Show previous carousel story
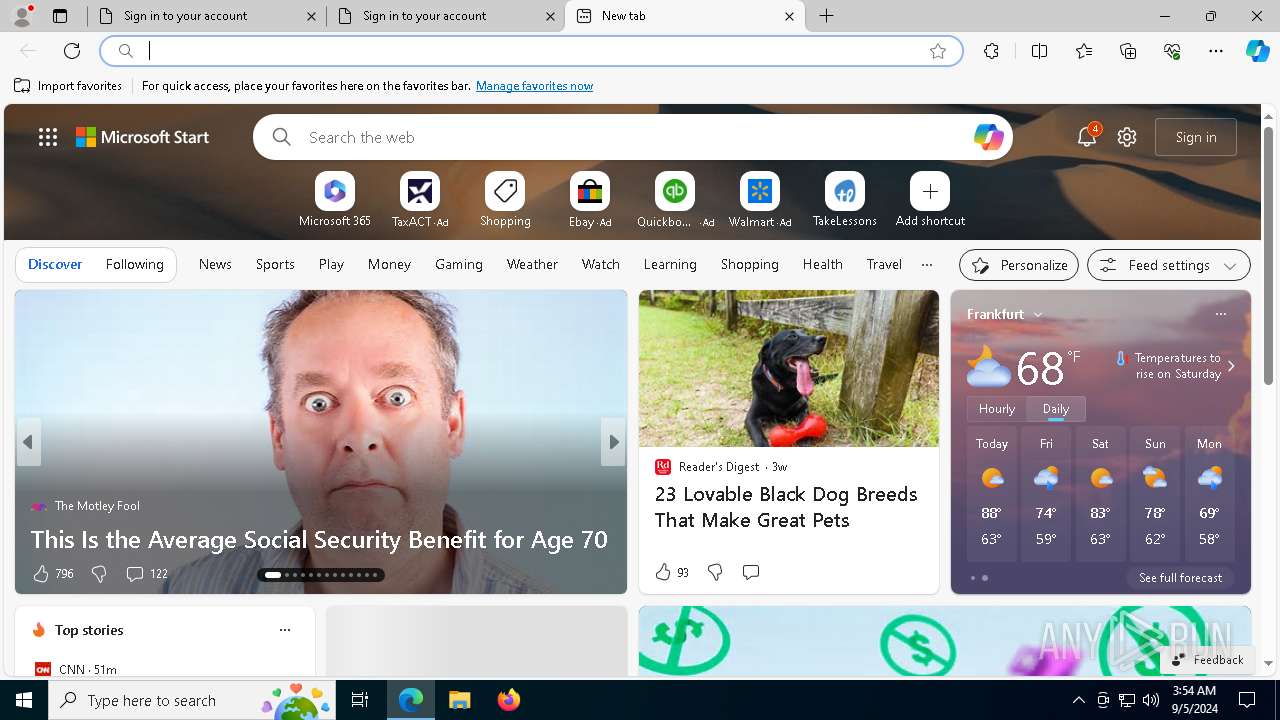The image size is (1280, 720). [28, 442]
